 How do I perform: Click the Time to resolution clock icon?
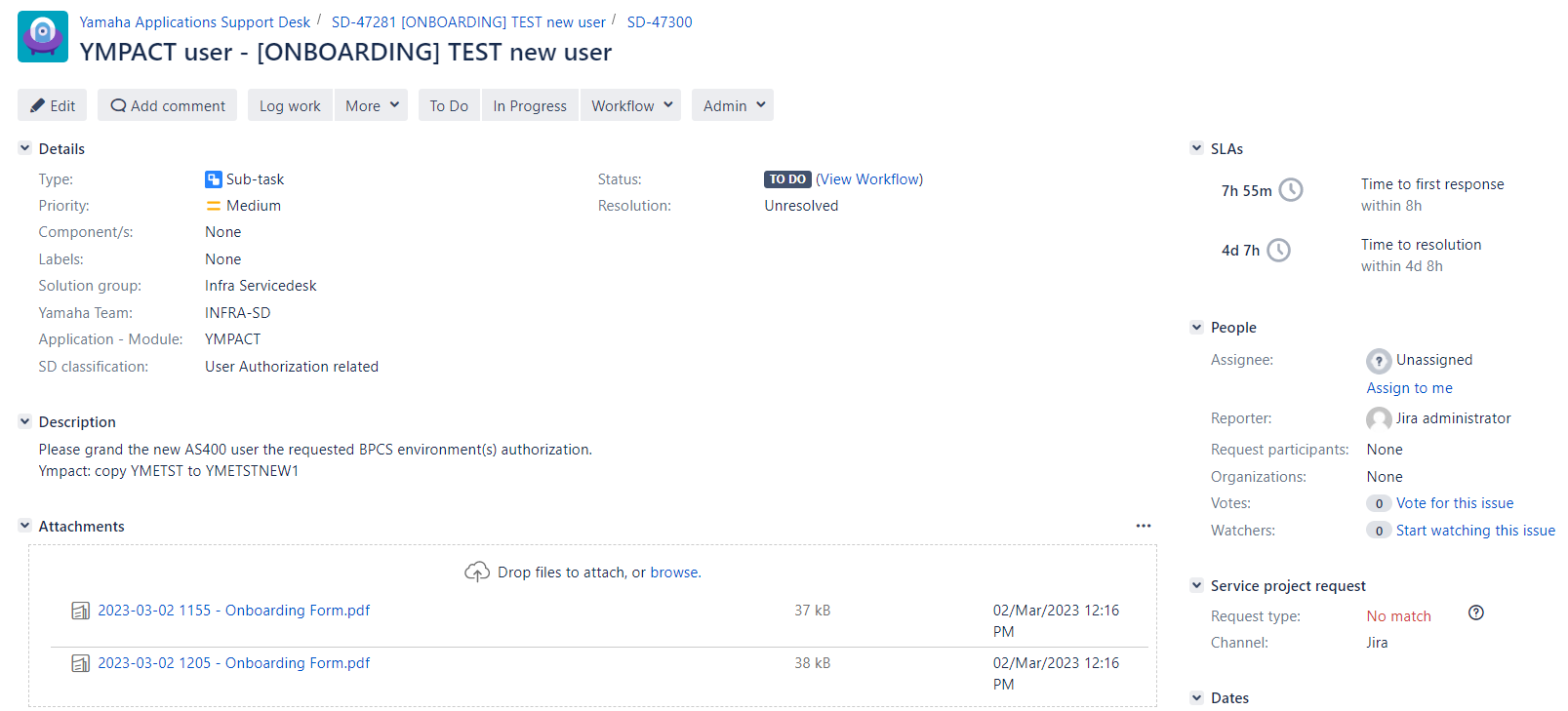[x=1278, y=251]
